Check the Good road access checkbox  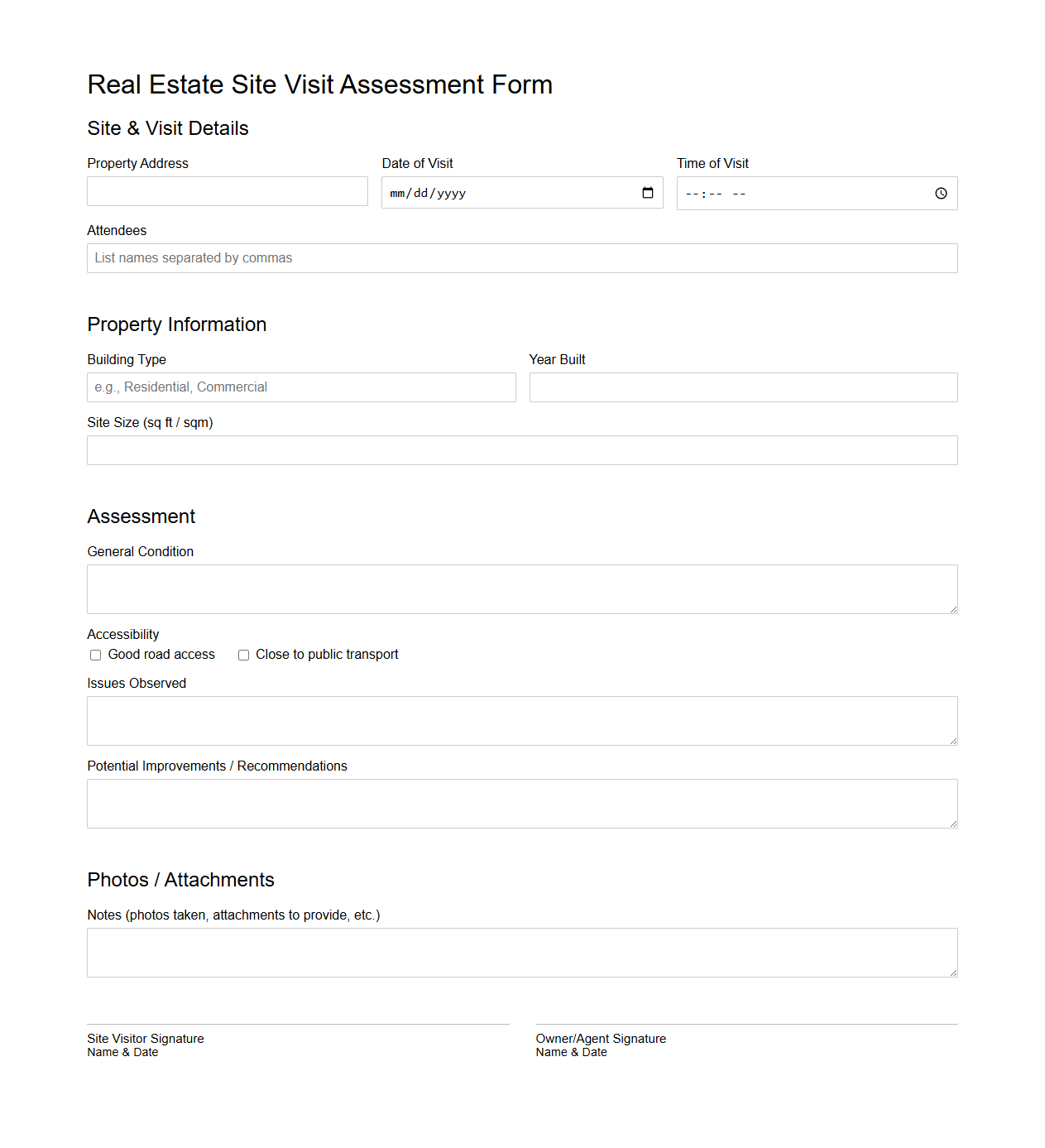tap(95, 655)
